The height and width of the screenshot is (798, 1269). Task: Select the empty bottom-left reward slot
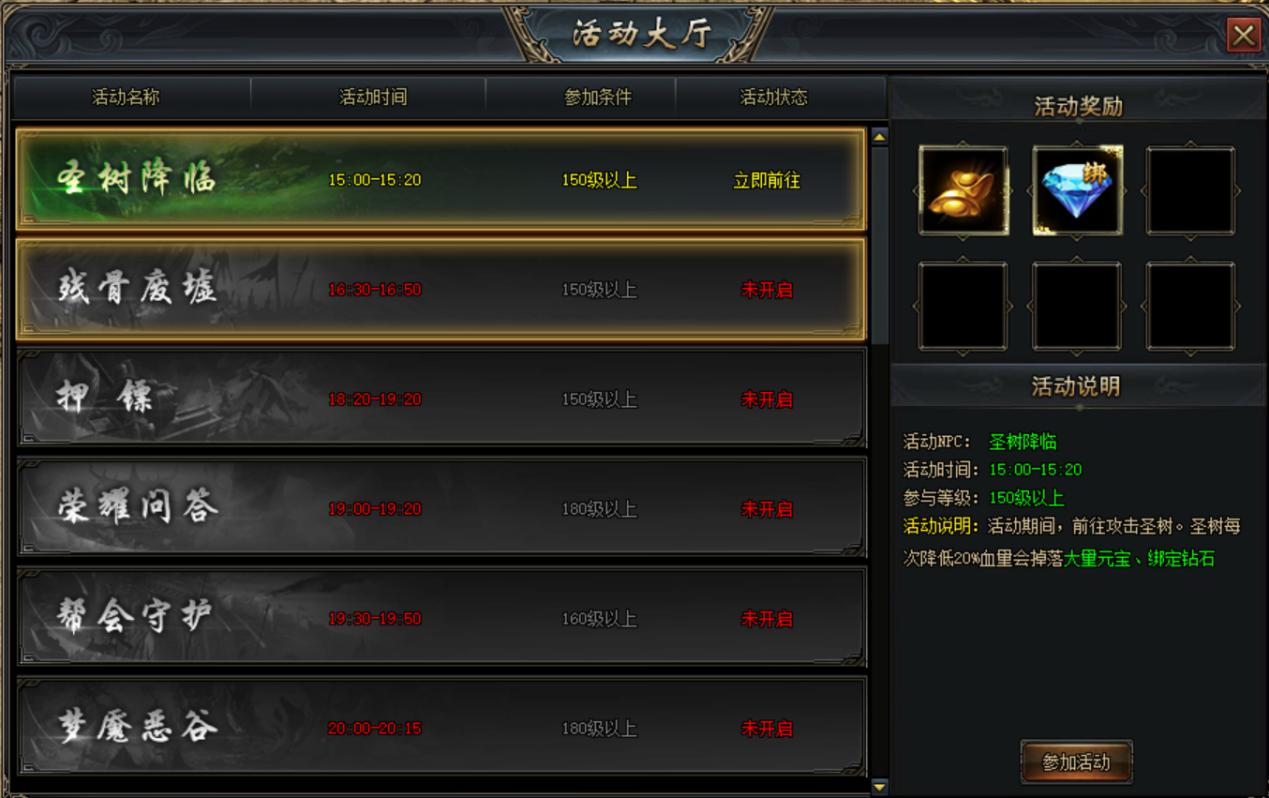click(x=963, y=306)
